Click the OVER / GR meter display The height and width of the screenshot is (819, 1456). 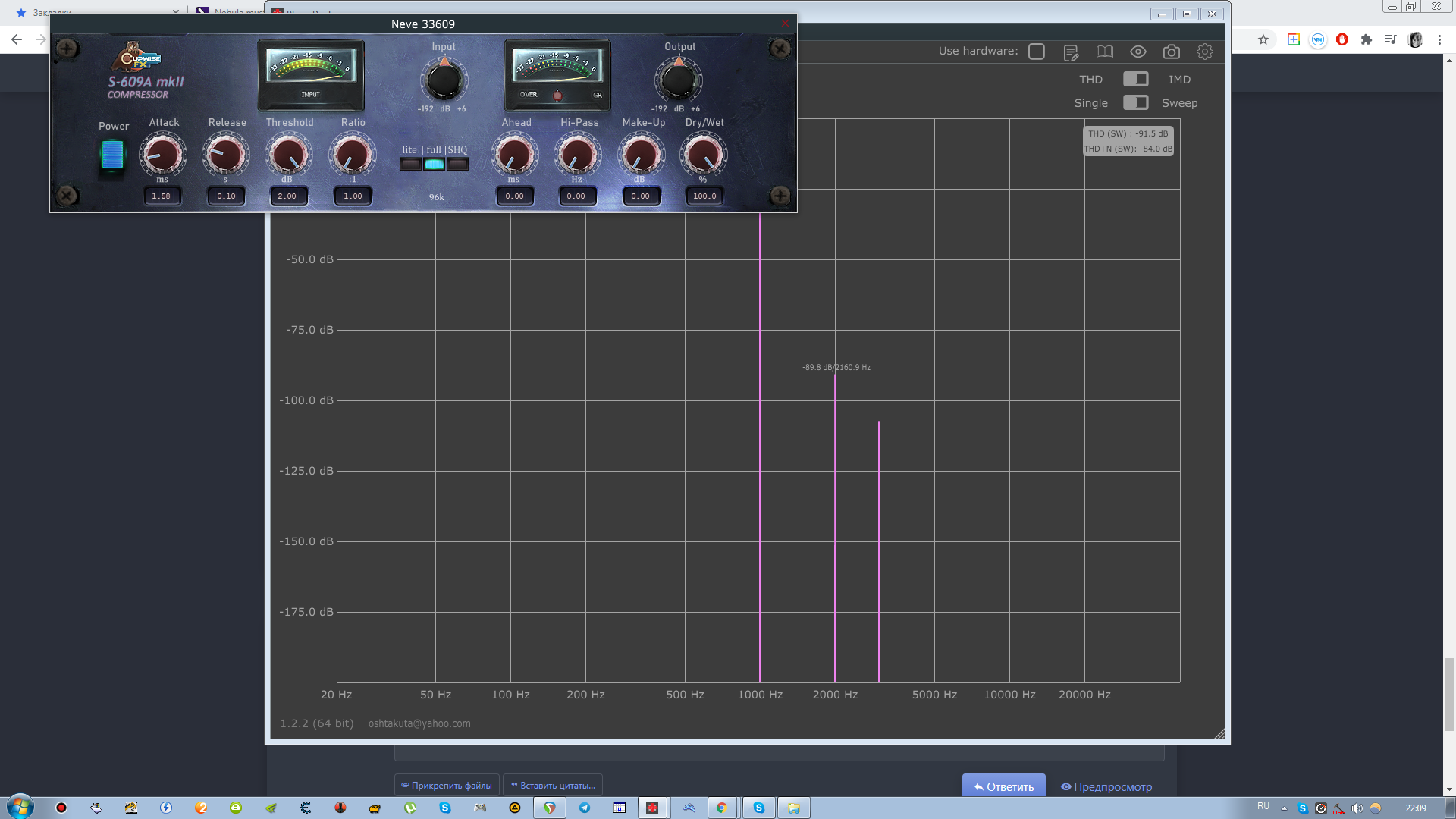coord(557,75)
